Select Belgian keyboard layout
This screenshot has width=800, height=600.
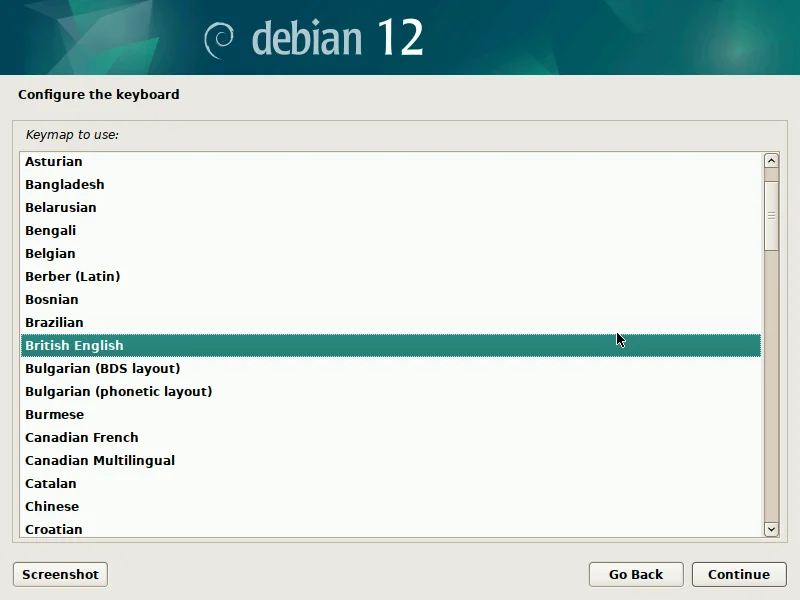pyautogui.click(x=391, y=253)
